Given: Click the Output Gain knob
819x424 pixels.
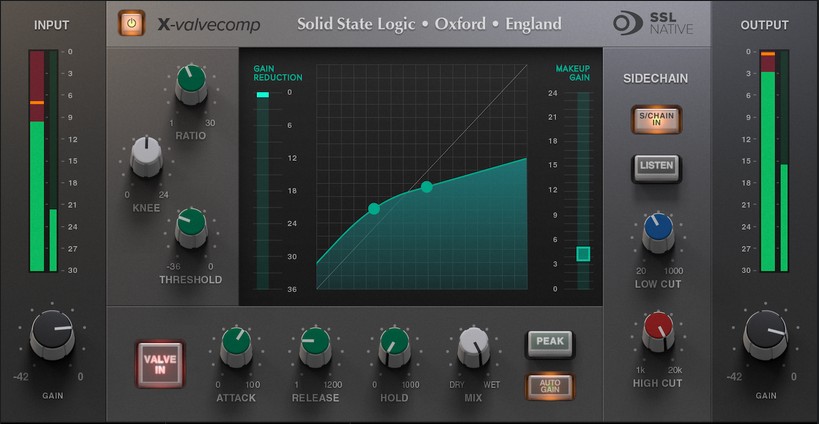Looking at the screenshot, I should (x=765, y=334).
